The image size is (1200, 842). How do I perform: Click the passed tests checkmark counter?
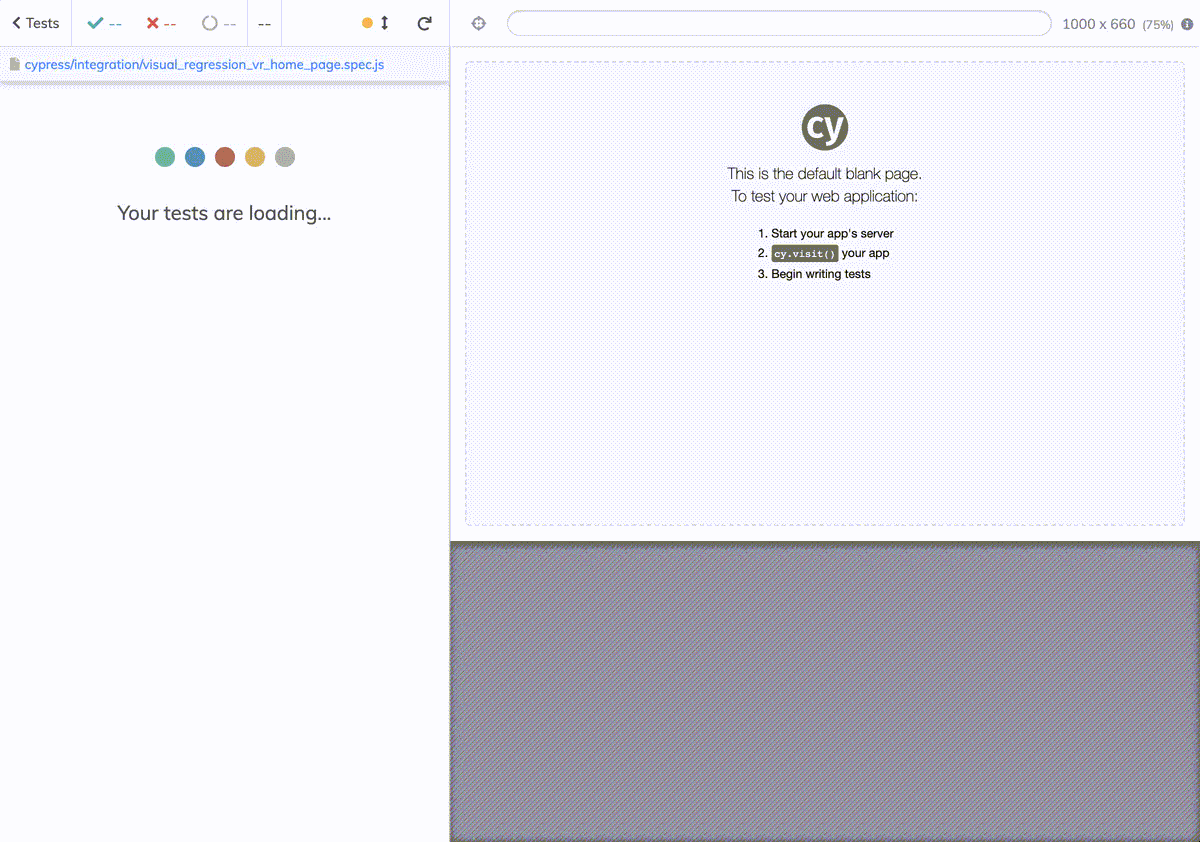(104, 23)
